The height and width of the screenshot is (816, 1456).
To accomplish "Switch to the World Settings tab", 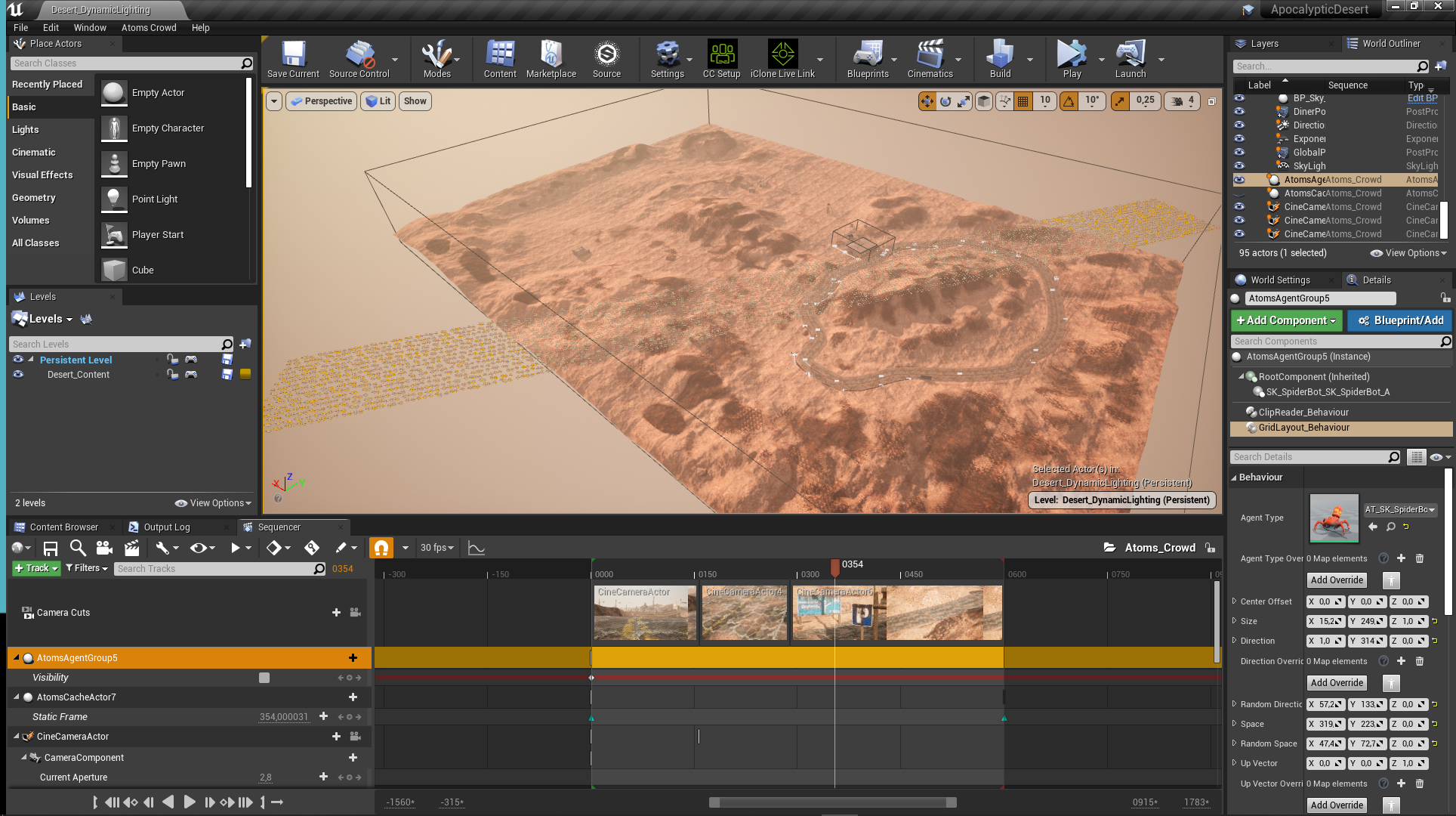I will click(1281, 280).
